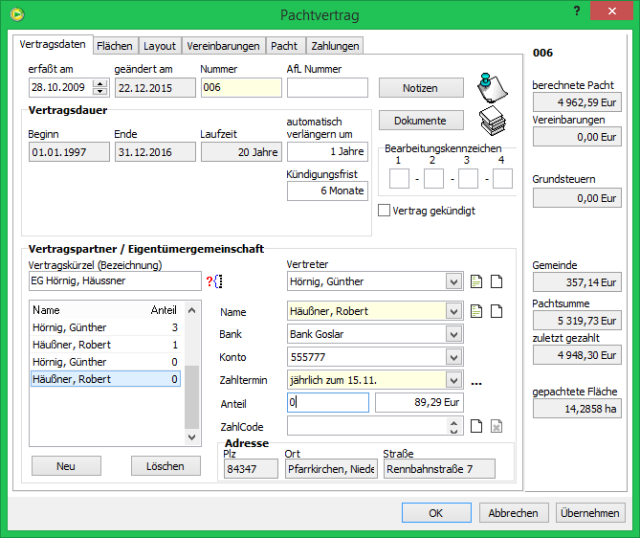Click the blank page icon next to ZahlCode

click(477, 427)
